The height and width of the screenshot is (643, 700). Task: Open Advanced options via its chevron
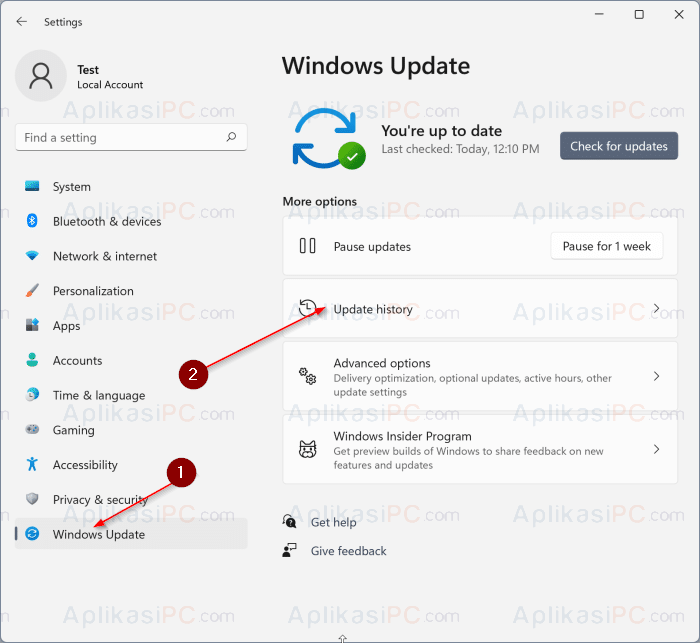(656, 376)
